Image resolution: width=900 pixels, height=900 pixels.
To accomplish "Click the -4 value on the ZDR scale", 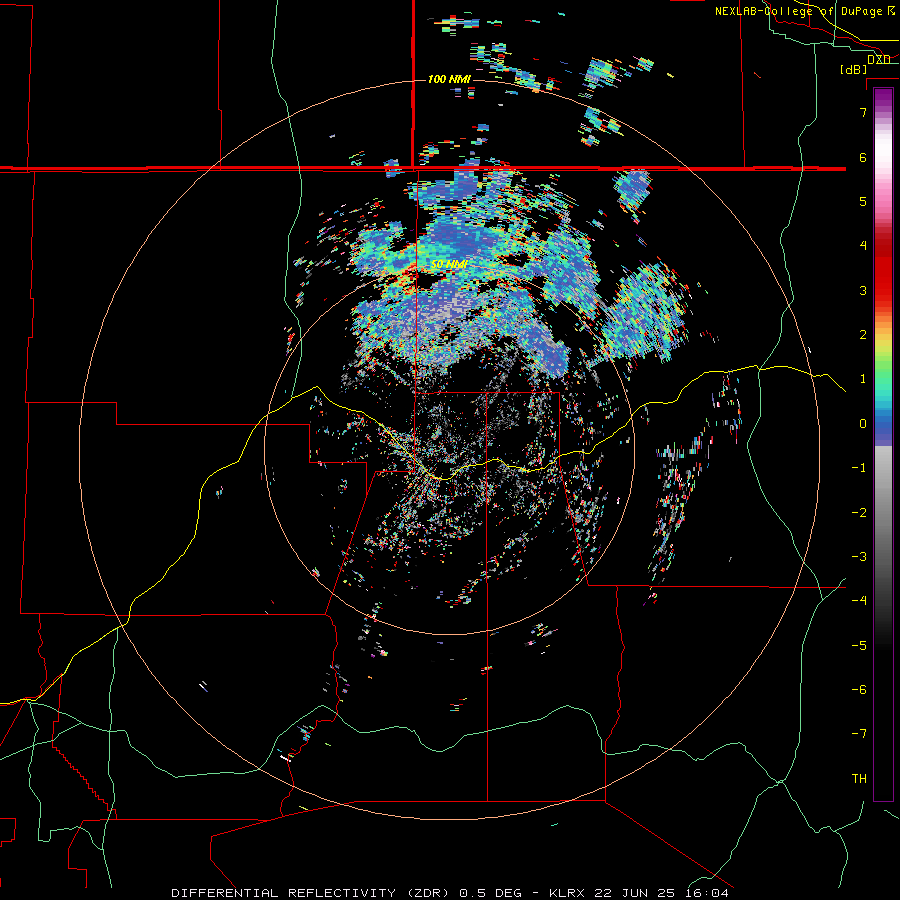I will (859, 601).
